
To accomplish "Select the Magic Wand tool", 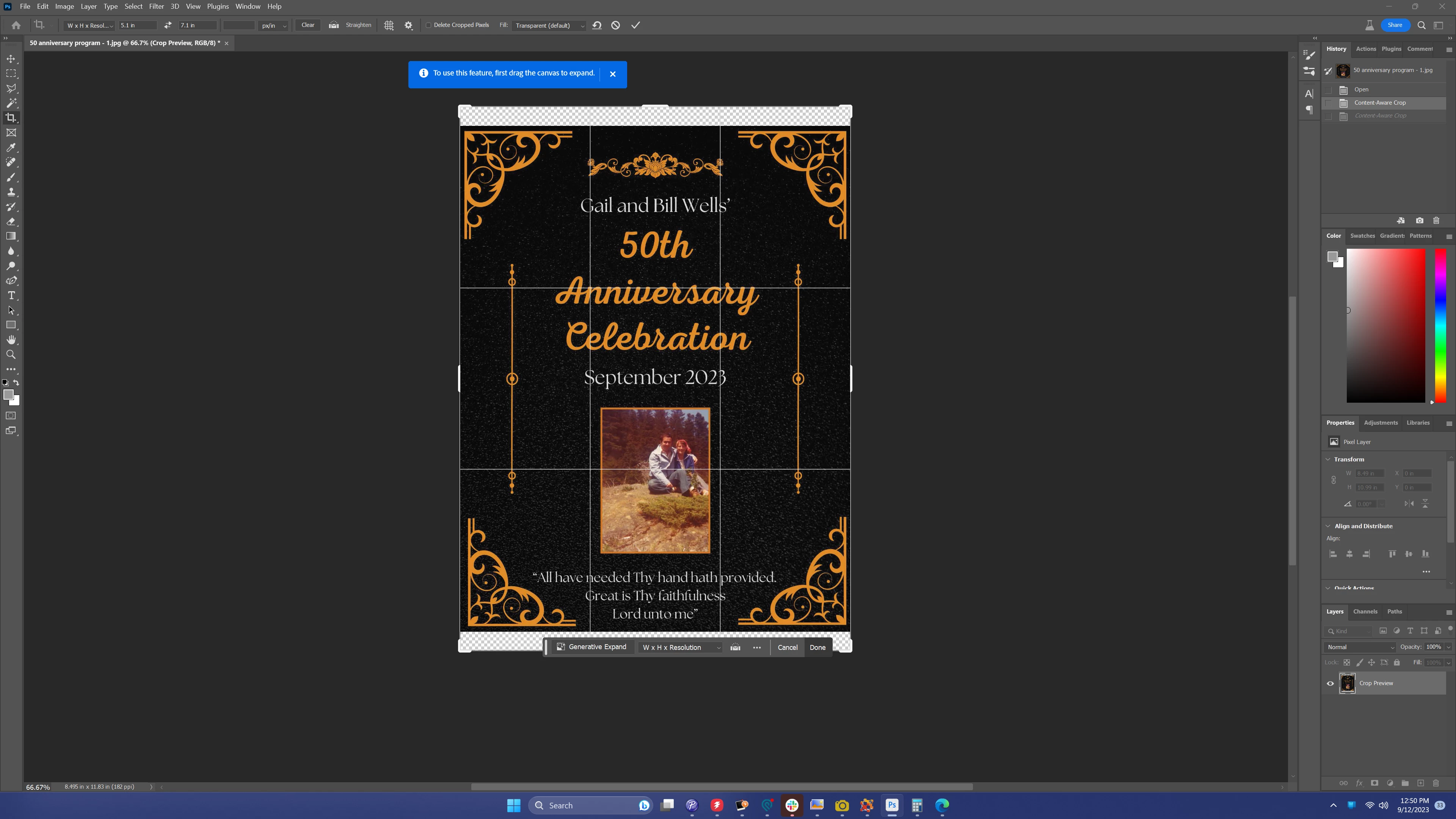I will click(x=11, y=103).
